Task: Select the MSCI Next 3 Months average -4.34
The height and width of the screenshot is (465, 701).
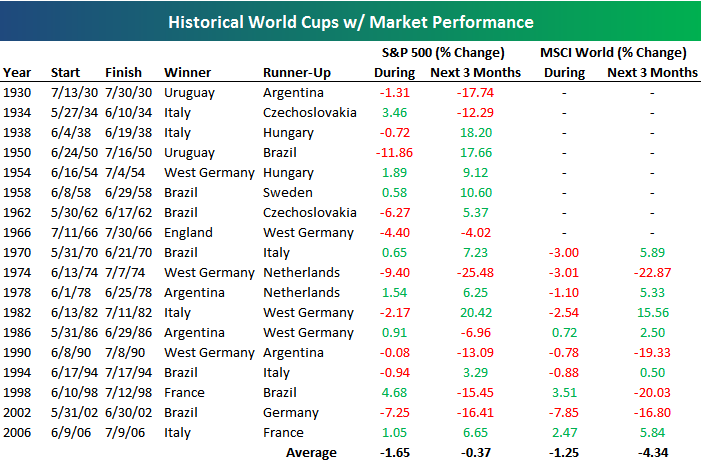Action: (653, 452)
